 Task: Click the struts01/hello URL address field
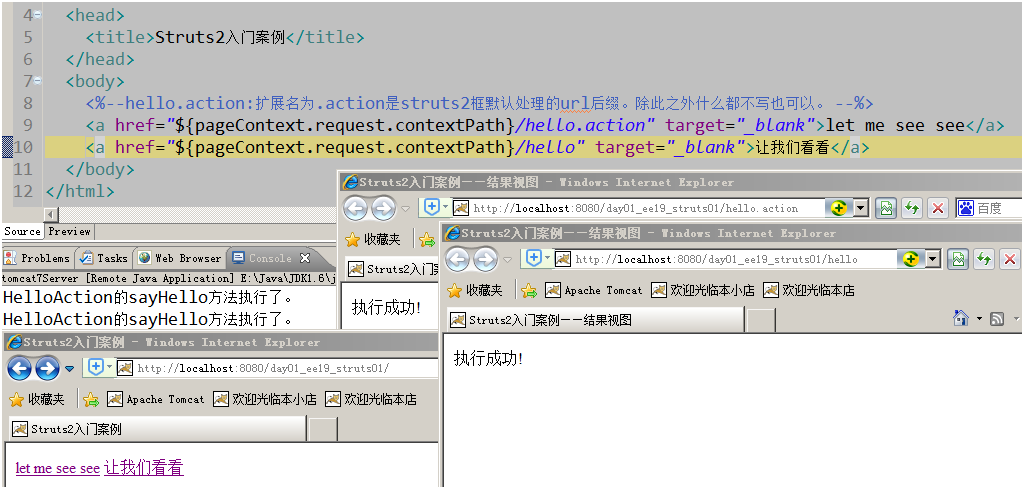pyautogui.click(x=727, y=259)
